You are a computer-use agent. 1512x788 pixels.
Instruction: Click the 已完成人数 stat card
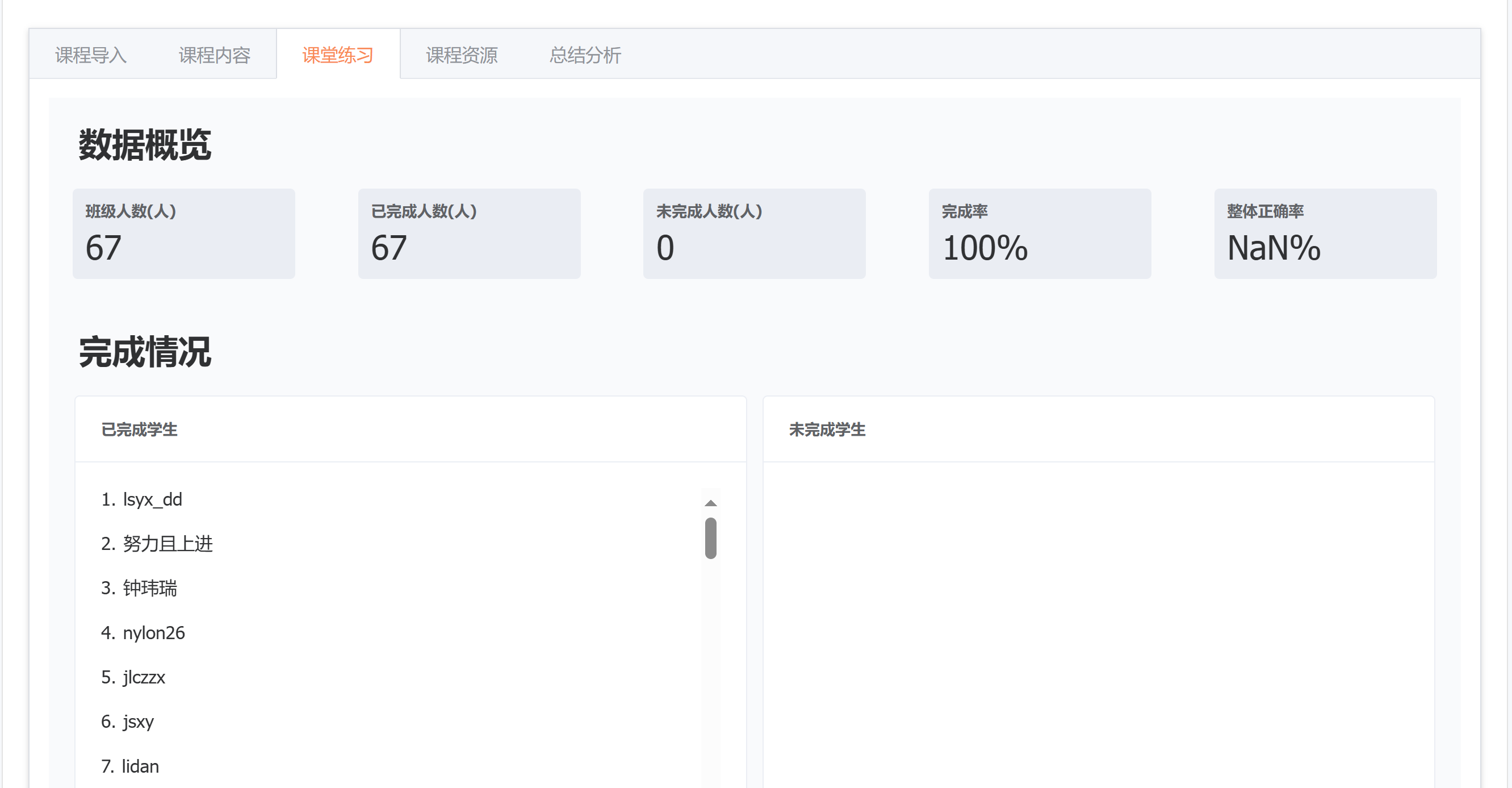469,234
